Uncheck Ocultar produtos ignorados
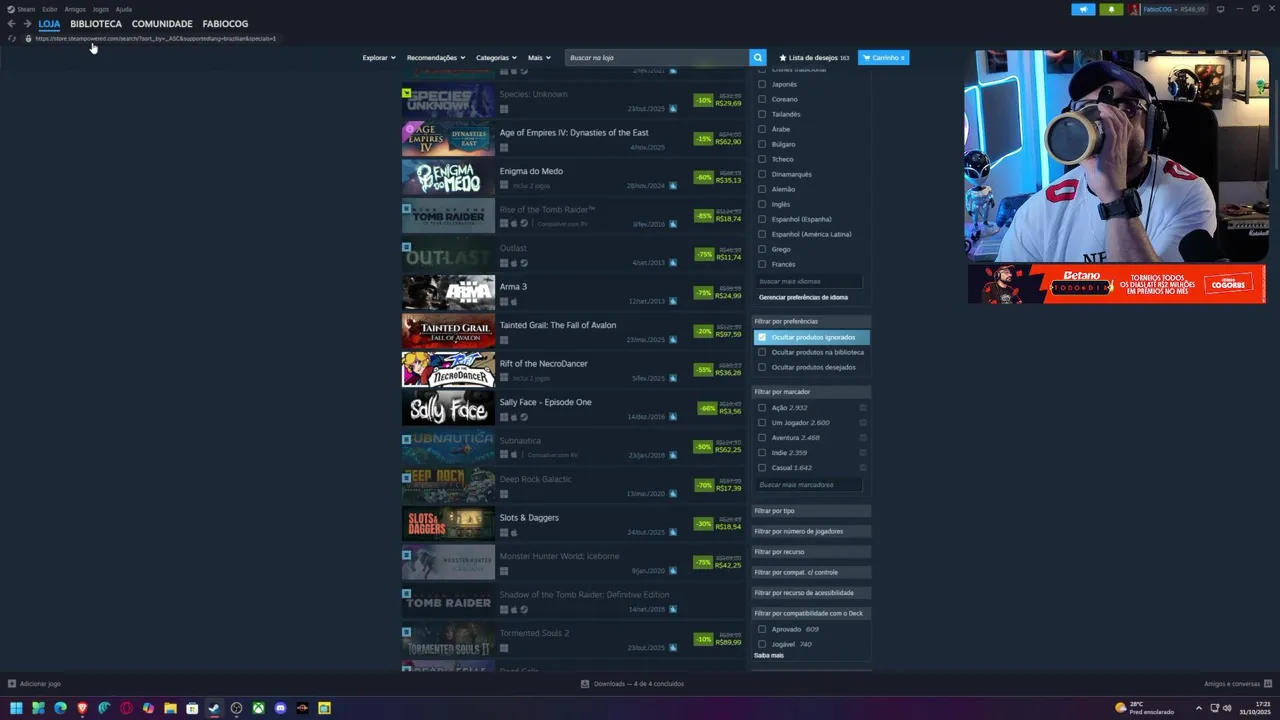 pyautogui.click(x=762, y=337)
